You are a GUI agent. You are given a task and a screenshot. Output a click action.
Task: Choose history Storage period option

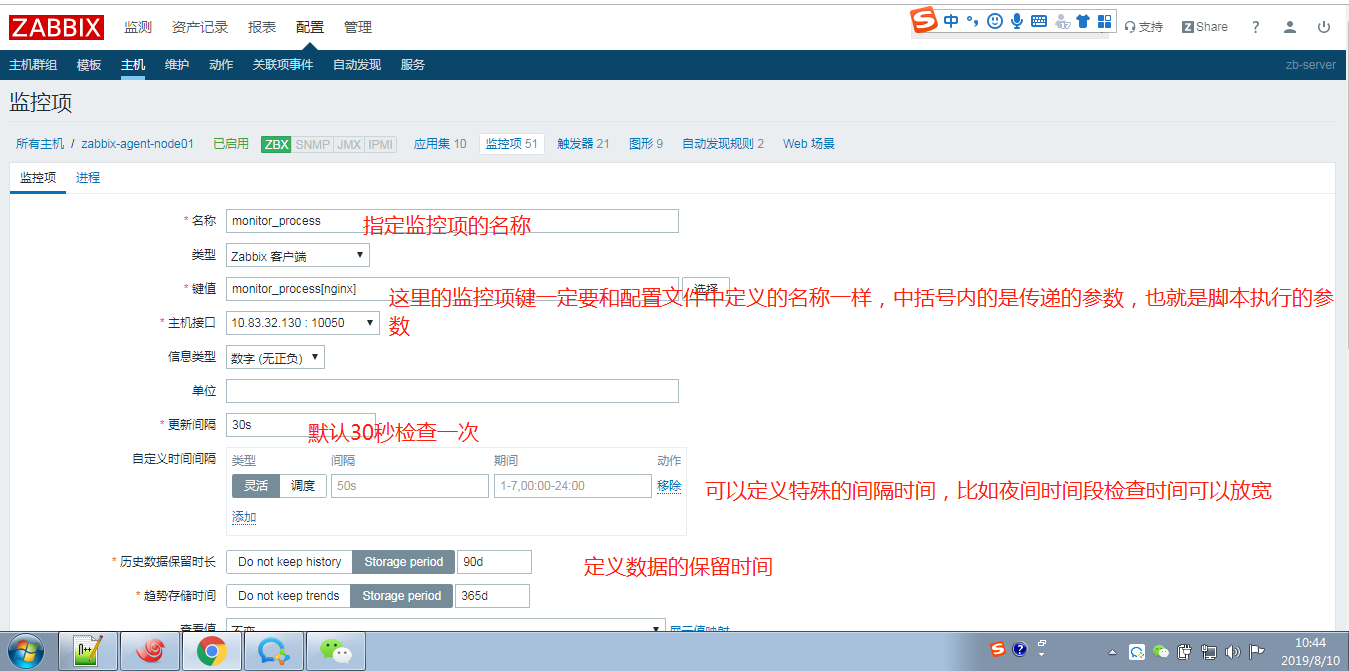click(x=404, y=561)
